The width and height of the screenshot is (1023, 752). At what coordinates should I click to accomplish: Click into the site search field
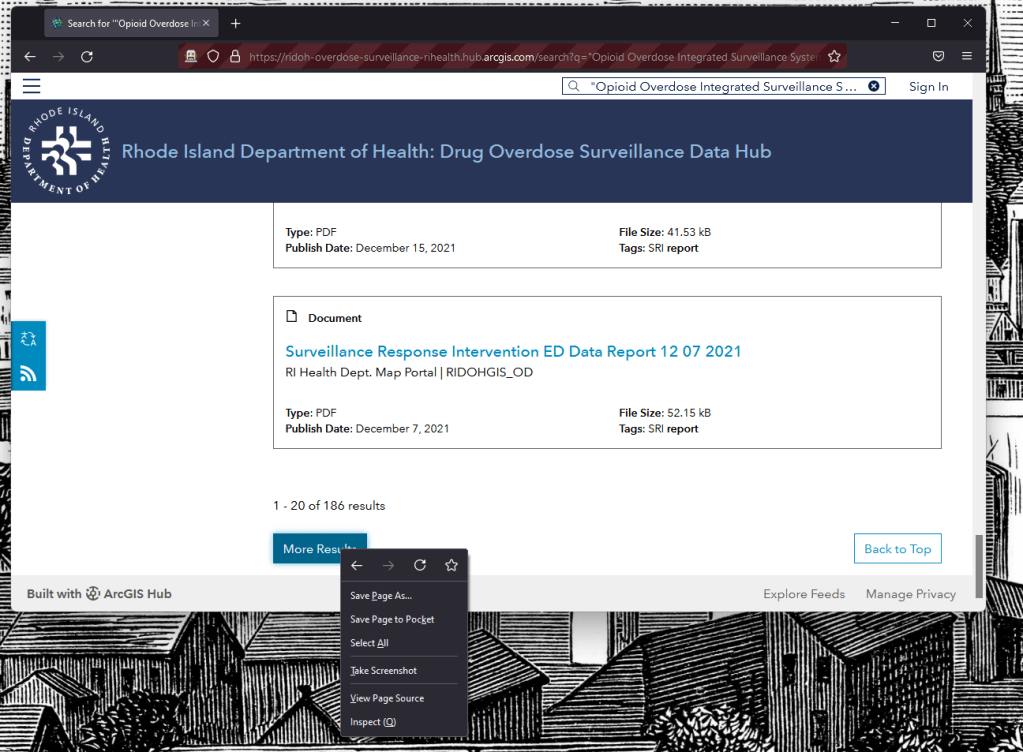tap(720, 87)
